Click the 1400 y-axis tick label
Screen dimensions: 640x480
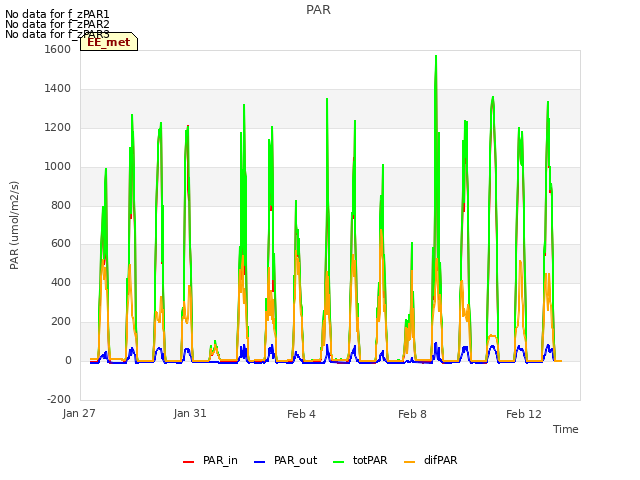[x=58, y=89]
